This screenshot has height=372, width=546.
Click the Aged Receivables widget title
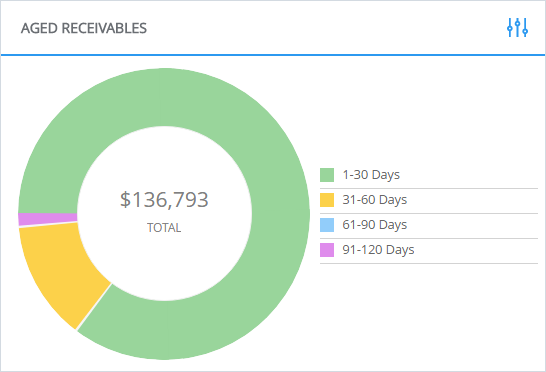point(84,28)
